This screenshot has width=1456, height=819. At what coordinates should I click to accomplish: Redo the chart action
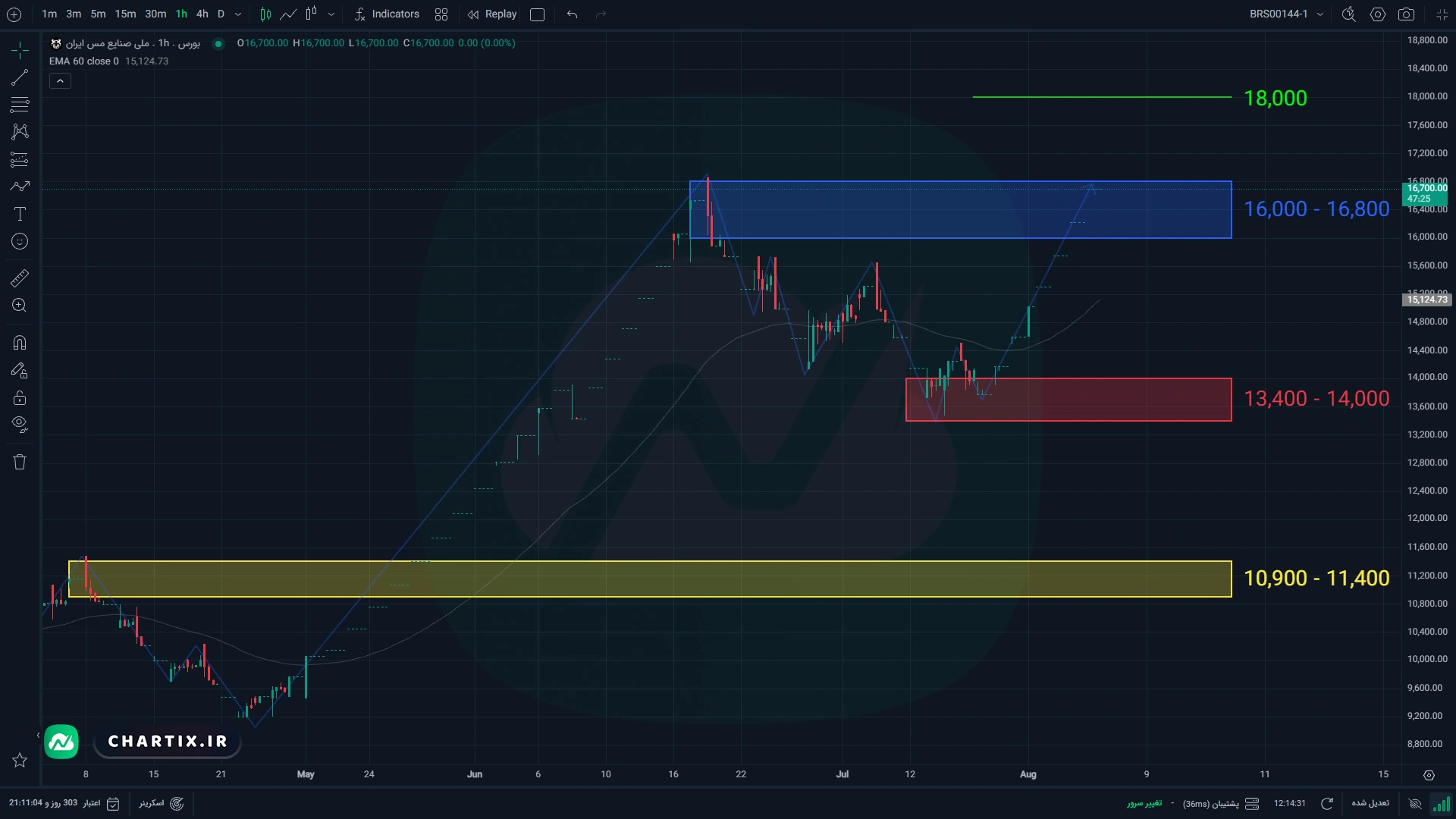pos(601,14)
